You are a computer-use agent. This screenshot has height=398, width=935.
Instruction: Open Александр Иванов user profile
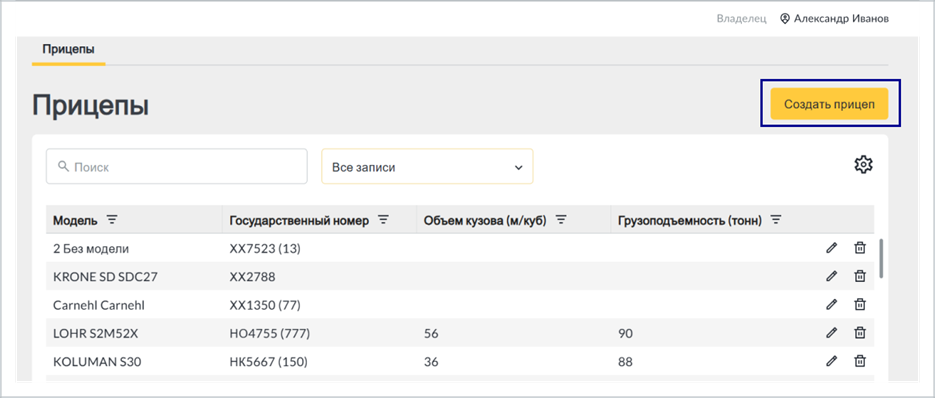(x=834, y=19)
